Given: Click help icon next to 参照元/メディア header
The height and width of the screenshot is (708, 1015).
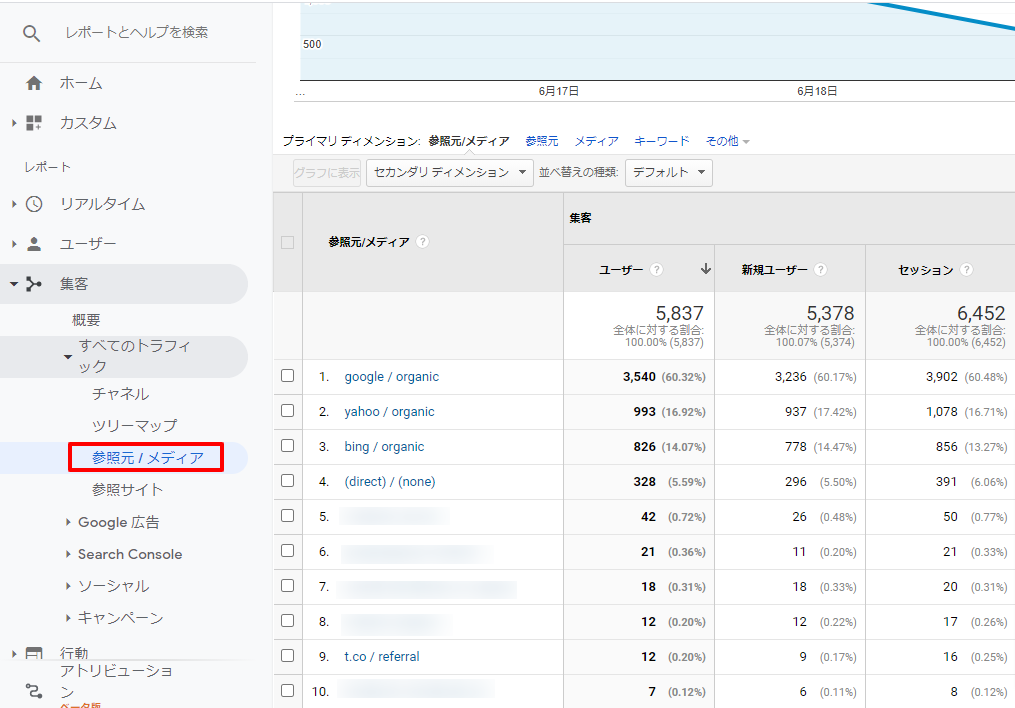Looking at the screenshot, I should [x=423, y=242].
